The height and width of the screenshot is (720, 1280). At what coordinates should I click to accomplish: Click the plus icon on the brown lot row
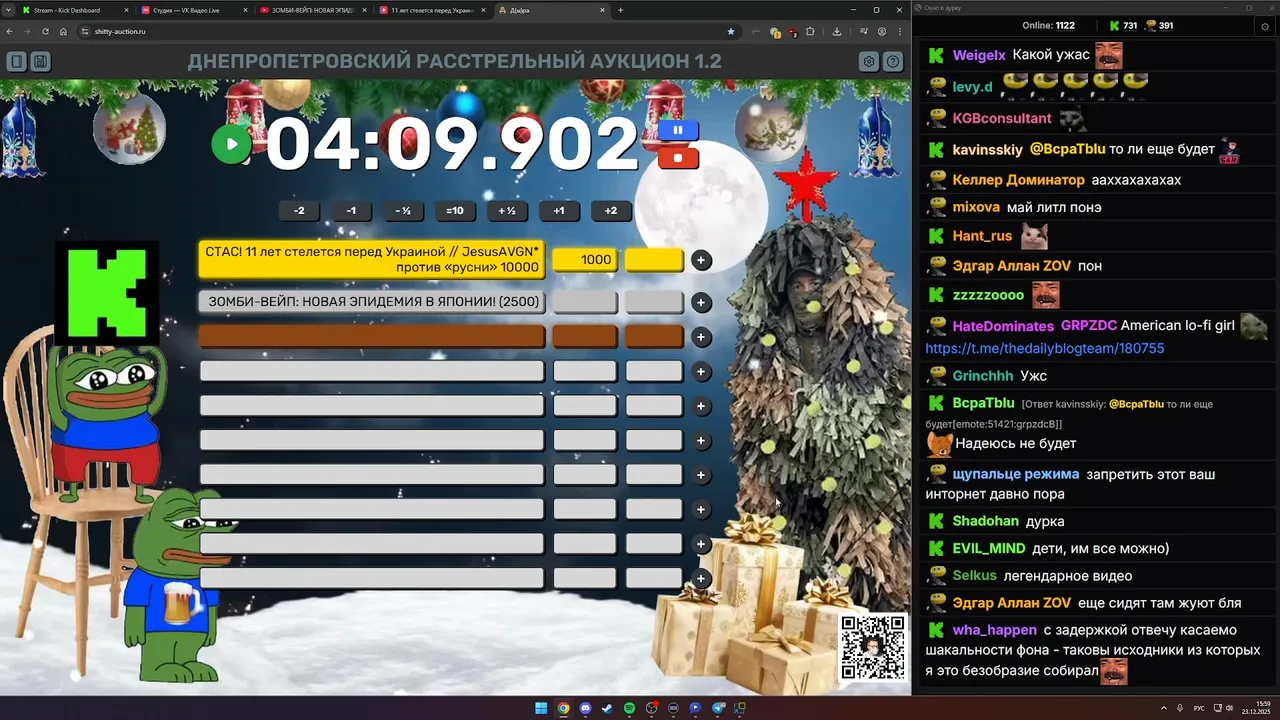click(x=701, y=337)
